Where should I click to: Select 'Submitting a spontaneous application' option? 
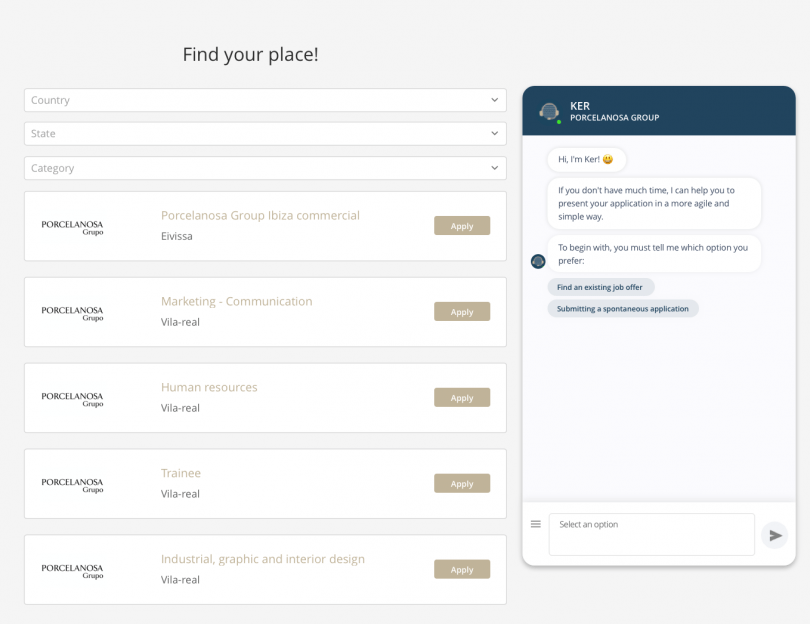click(623, 309)
